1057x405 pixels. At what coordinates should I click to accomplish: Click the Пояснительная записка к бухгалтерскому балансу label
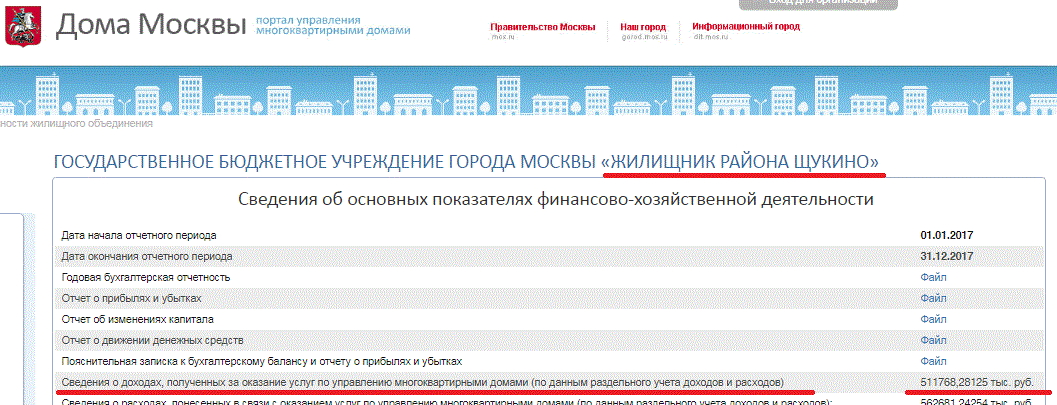[x=262, y=361]
